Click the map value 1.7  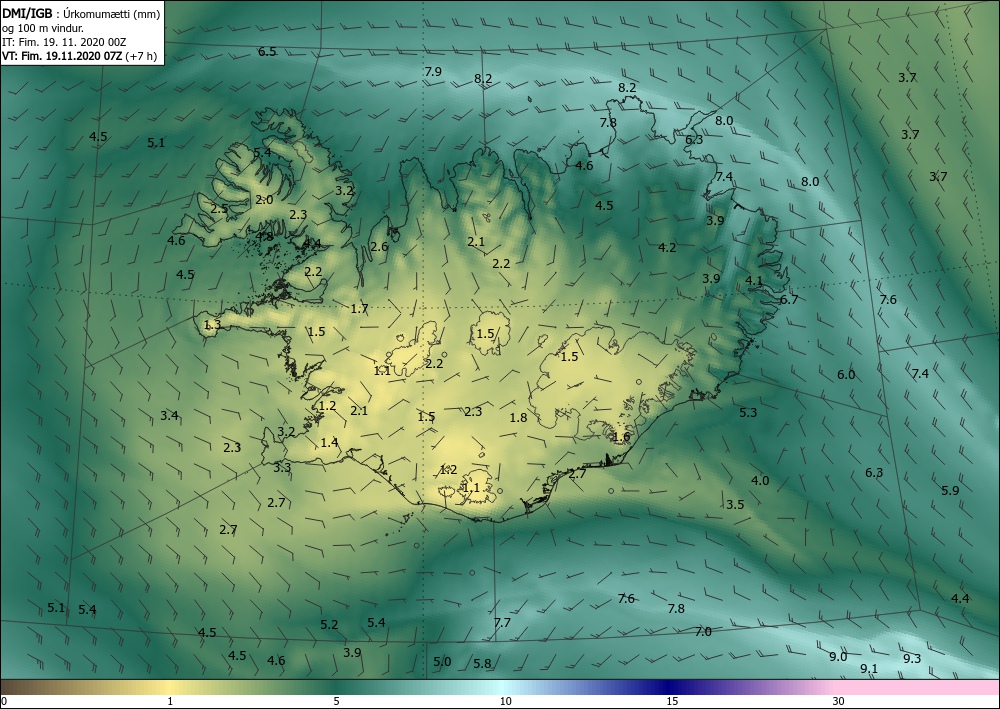[x=360, y=309]
